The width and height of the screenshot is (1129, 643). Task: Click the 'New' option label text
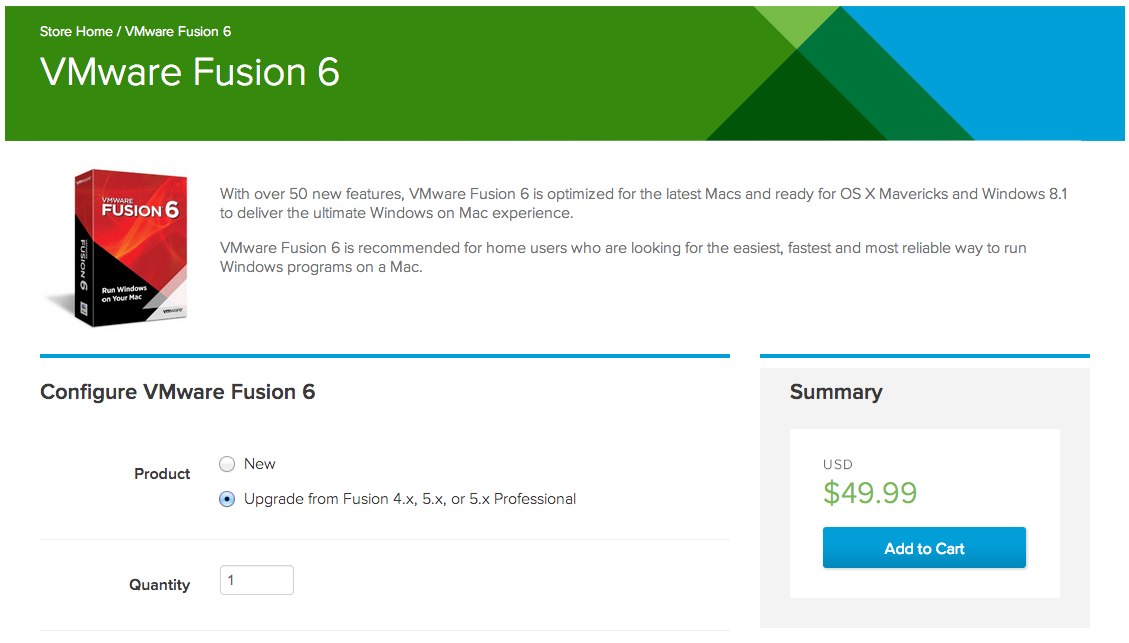point(260,464)
